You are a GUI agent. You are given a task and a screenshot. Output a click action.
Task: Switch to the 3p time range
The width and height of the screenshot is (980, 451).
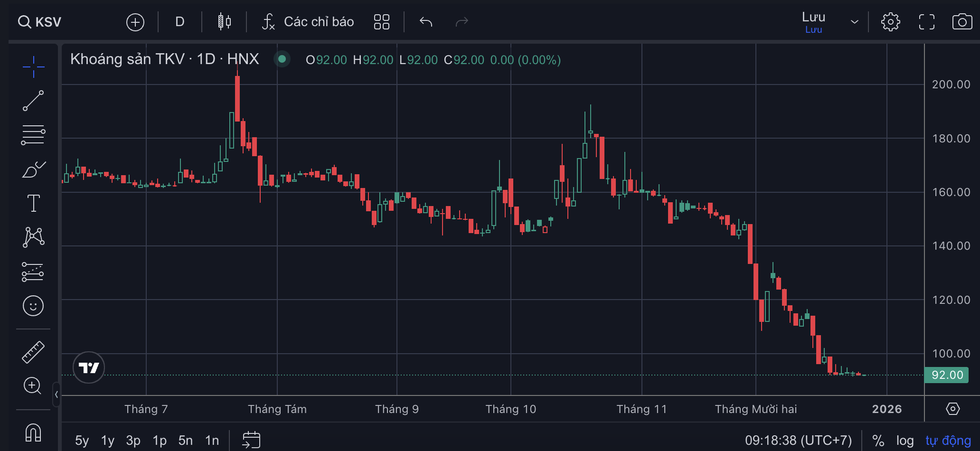click(133, 440)
